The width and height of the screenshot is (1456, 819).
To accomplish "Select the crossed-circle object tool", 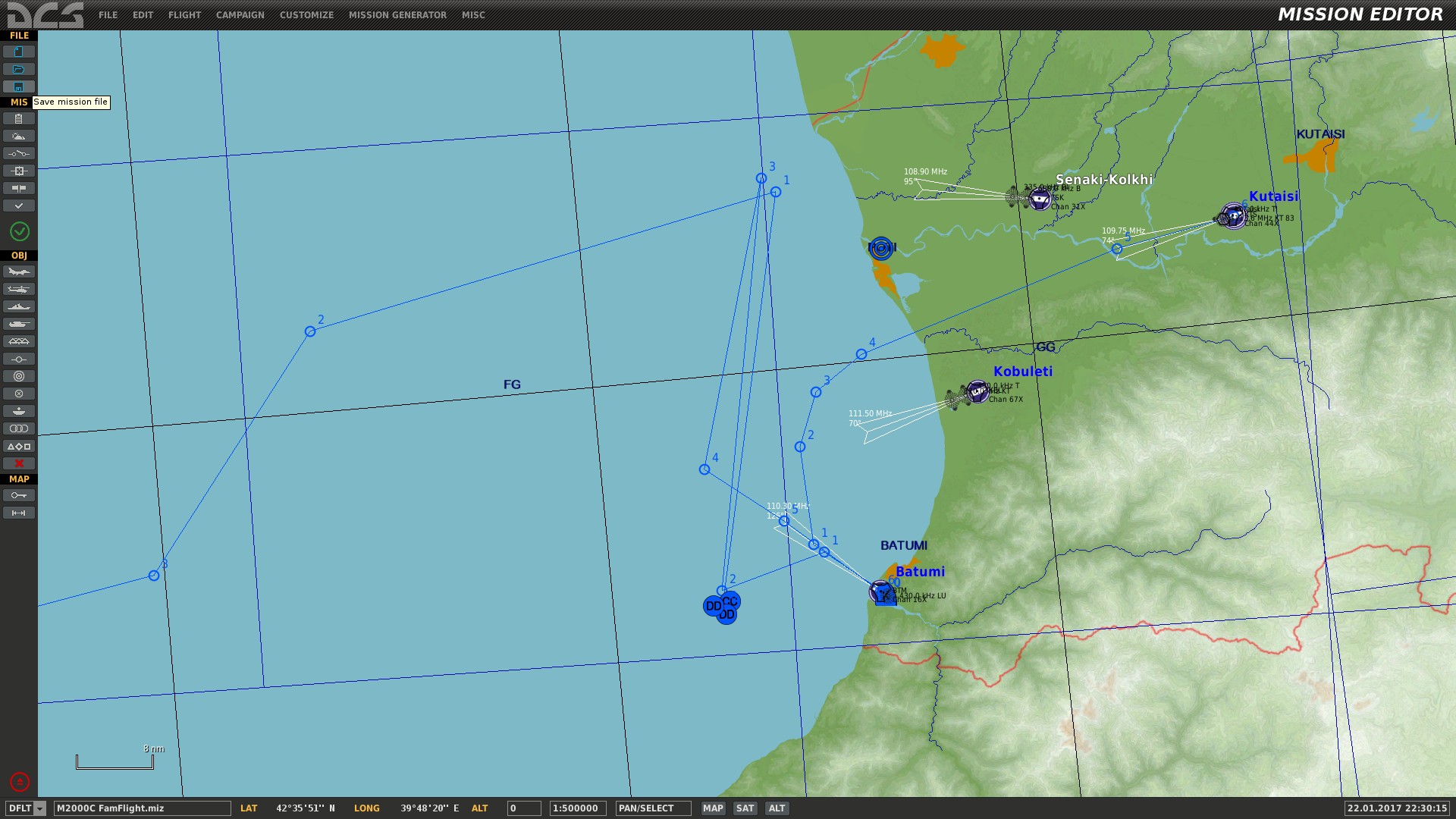I will [x=19, y=394].
